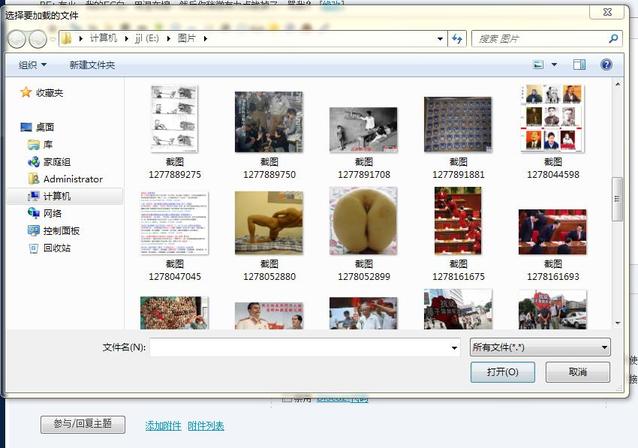638x448 pixels.
Task: Select 库 in the navigation pane
Action: pos(48,144)
